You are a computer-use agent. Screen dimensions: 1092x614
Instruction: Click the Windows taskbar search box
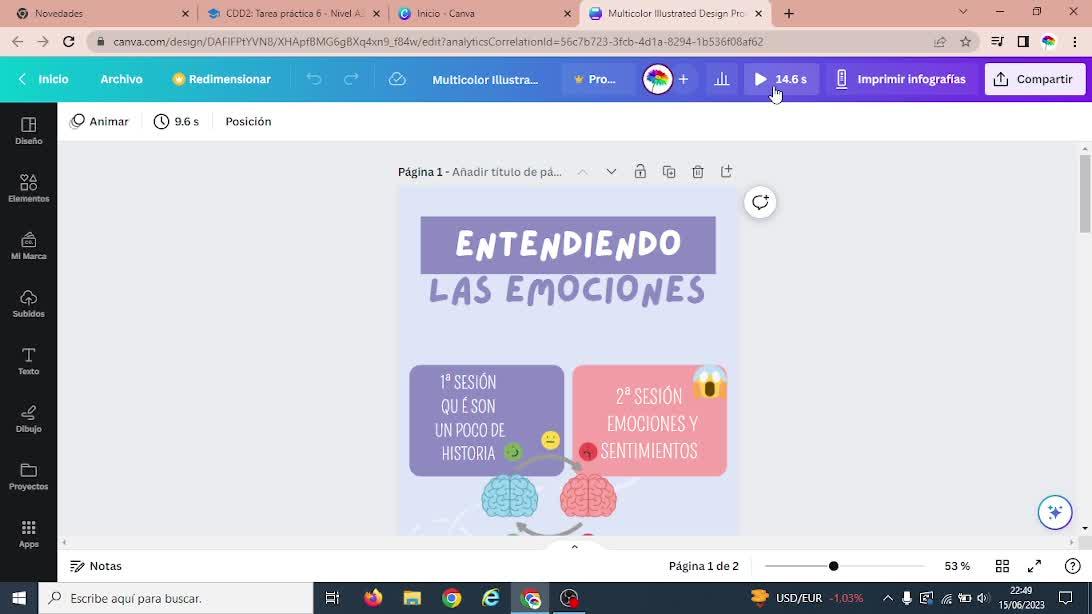click(176, 598)
